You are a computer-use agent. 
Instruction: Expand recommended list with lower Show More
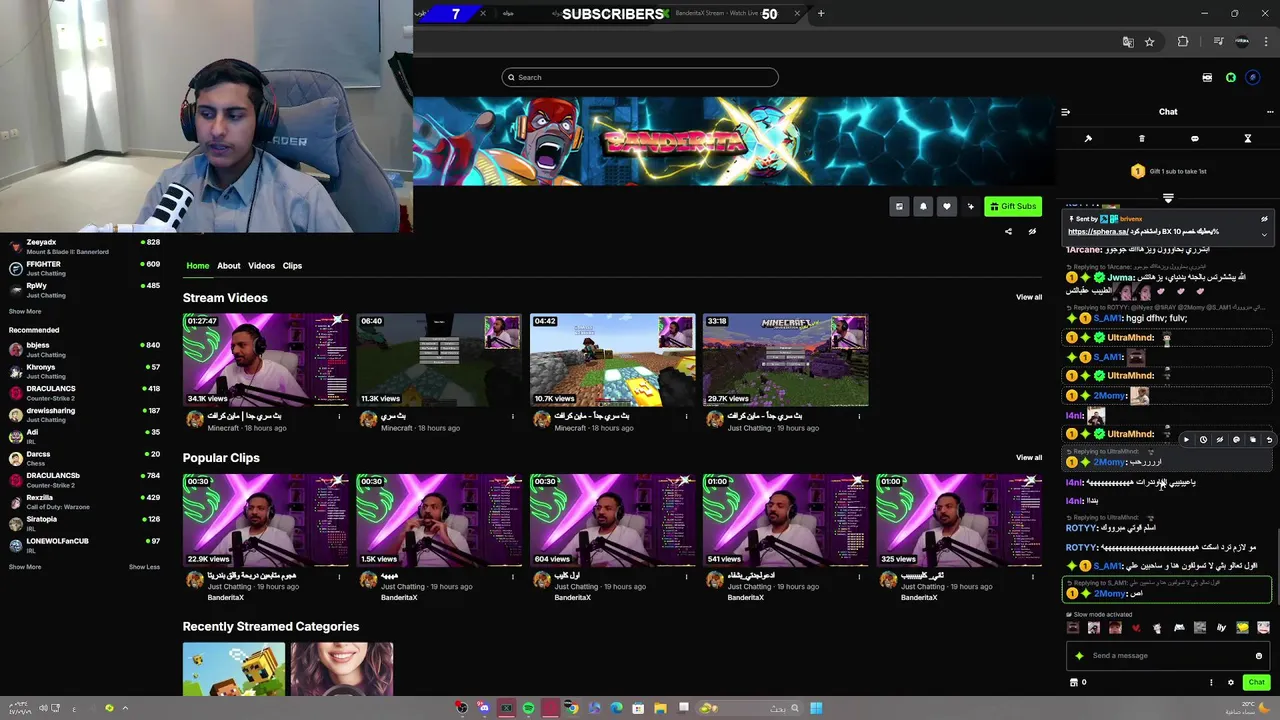pos(25,567)
